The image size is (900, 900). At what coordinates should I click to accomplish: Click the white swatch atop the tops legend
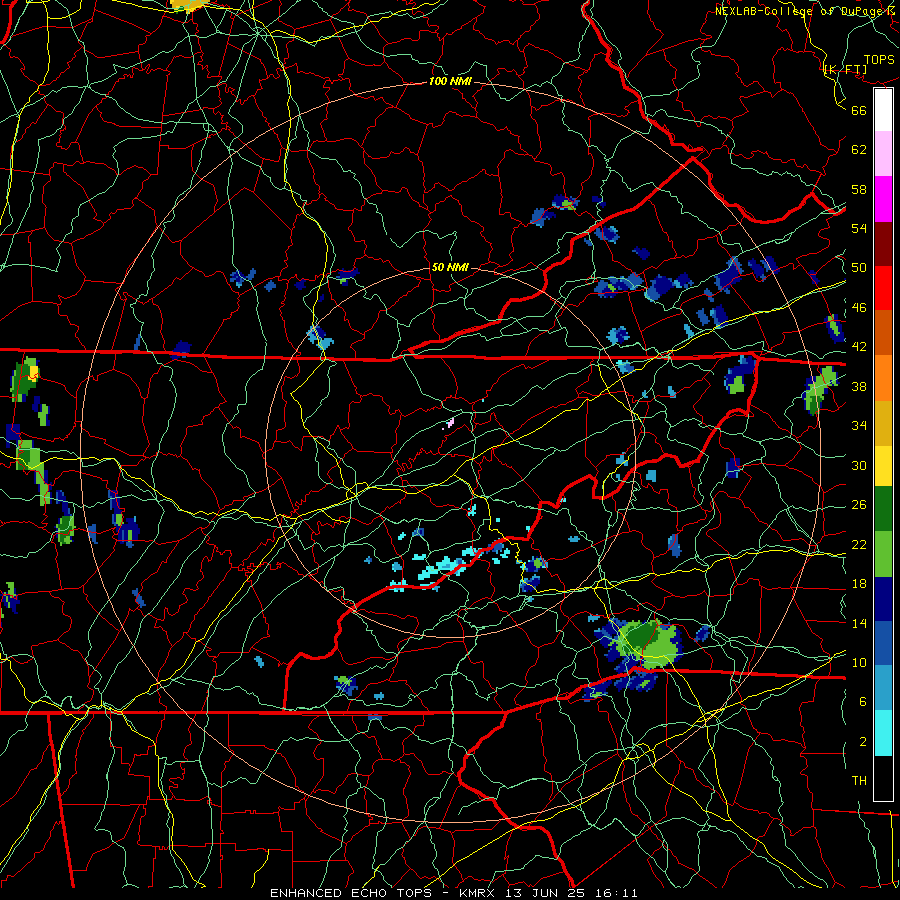coord(883,110)
